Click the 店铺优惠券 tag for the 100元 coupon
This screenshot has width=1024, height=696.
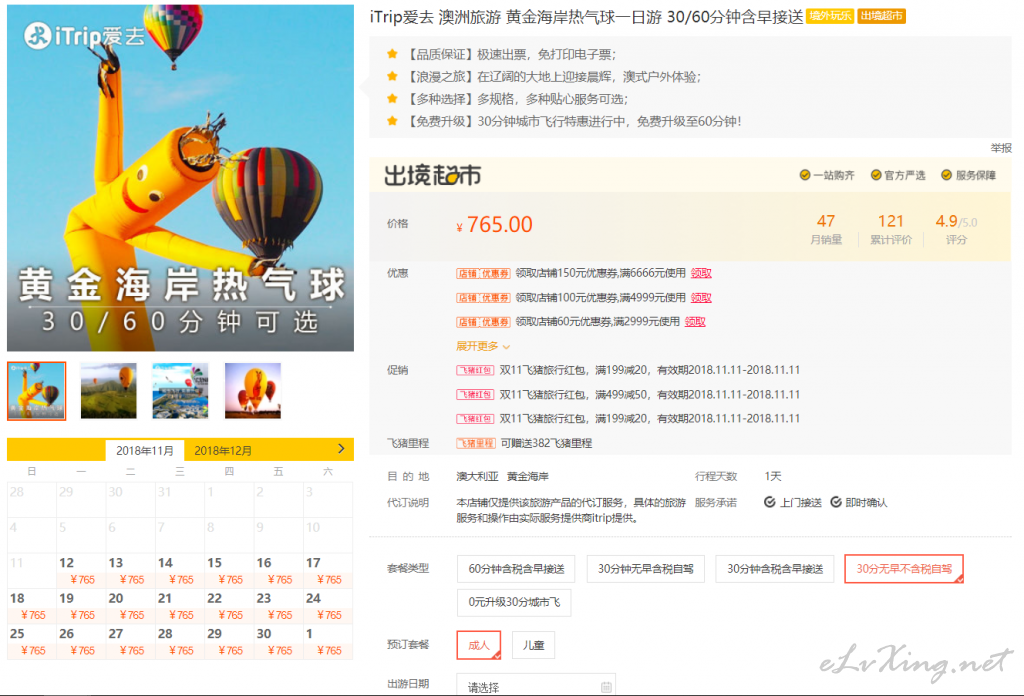coord(483,298)
